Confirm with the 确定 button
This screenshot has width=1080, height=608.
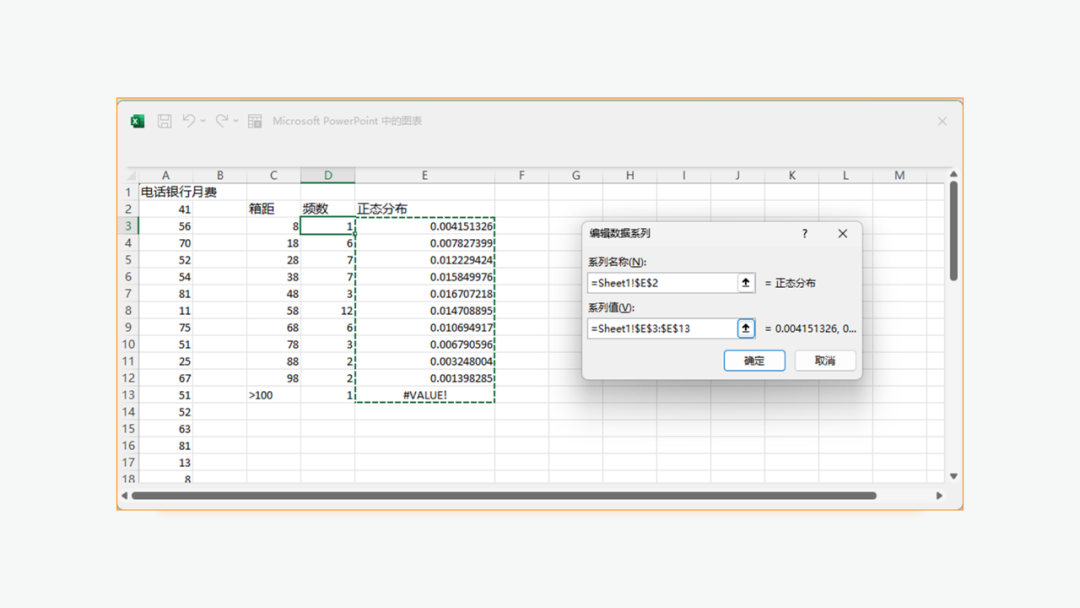tap(754, 361)
